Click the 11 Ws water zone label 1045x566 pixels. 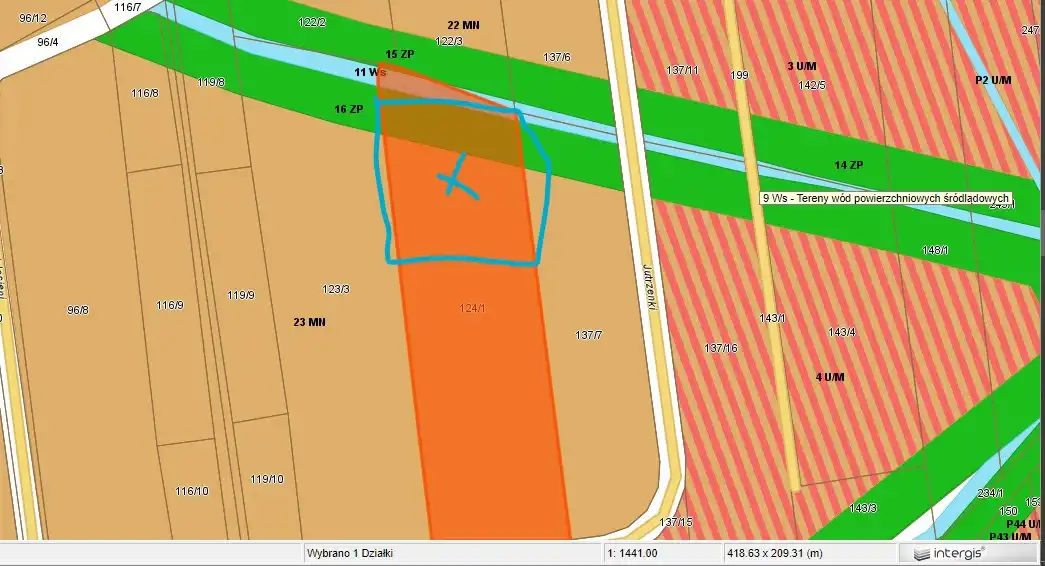(370, 73)
